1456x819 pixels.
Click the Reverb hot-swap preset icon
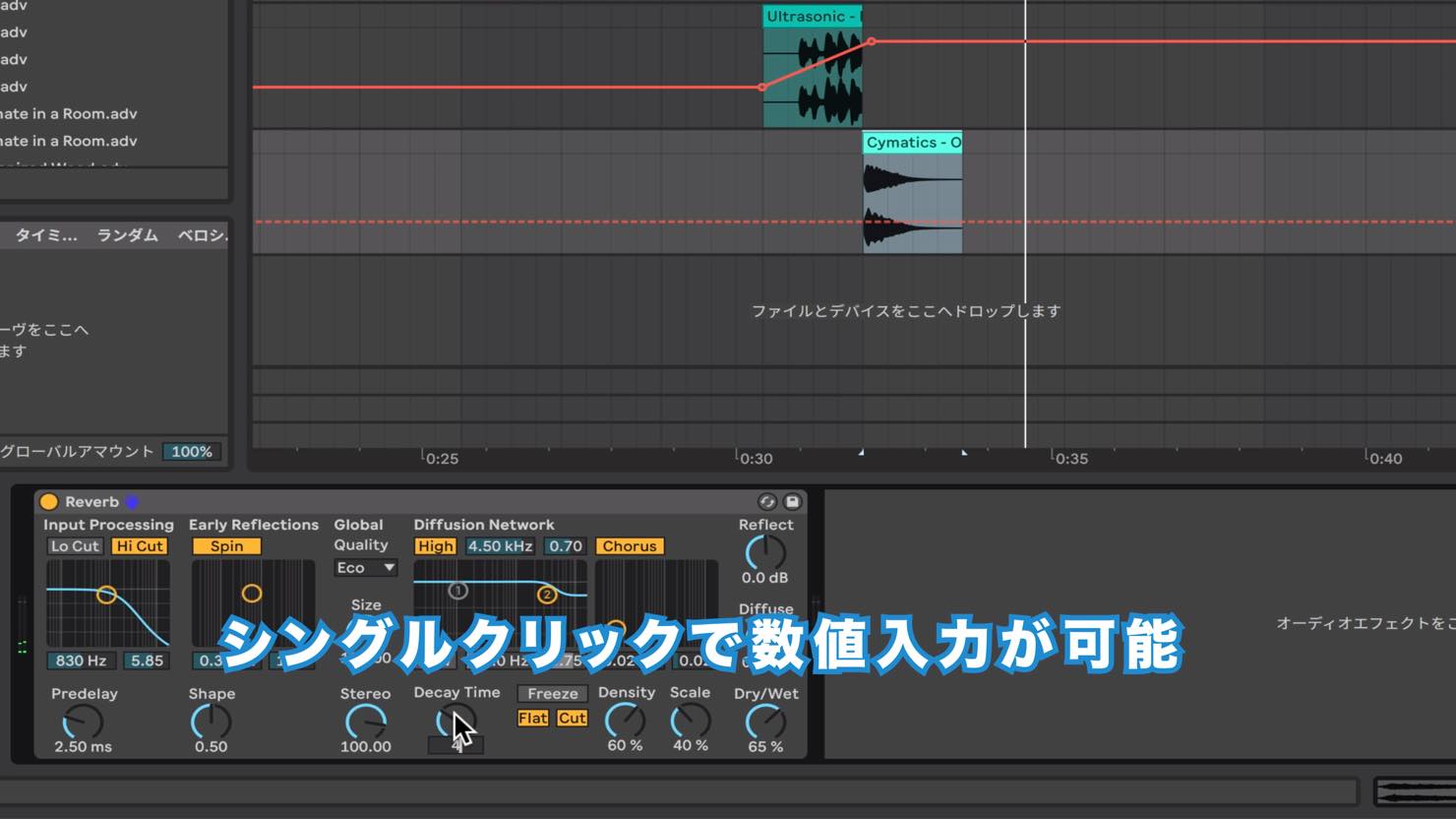coord(767,502)
